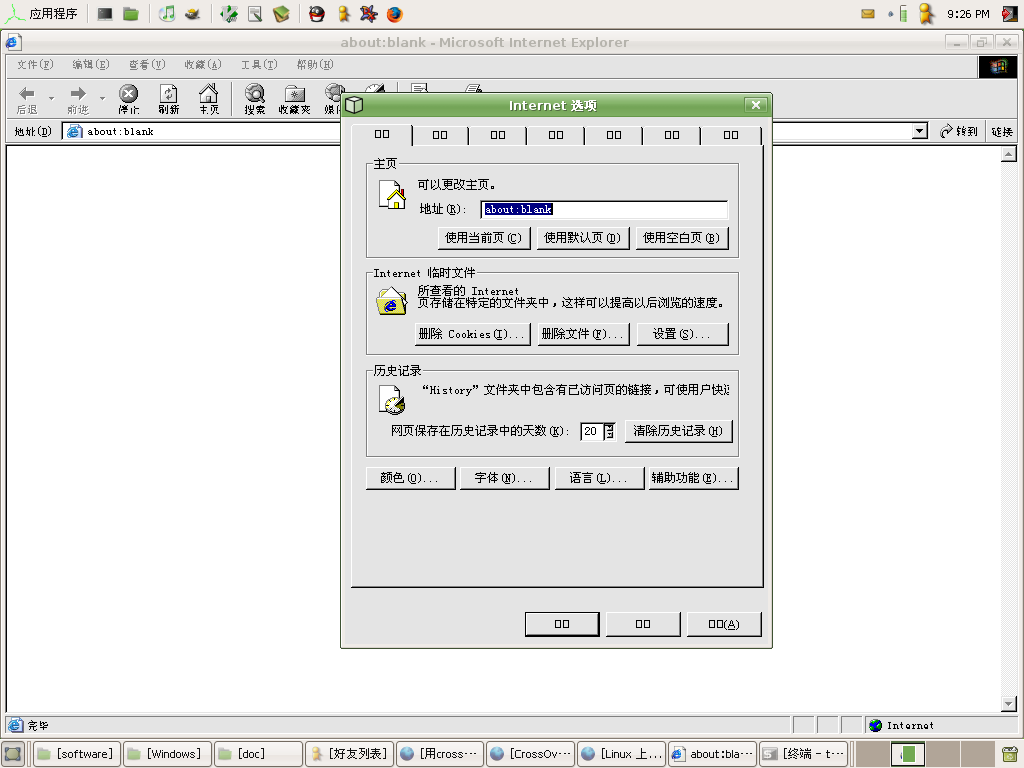This screenshot has height=768, width=1024.
Task: Open the green book dictionary launcher
Action: (x=281, y=14)
